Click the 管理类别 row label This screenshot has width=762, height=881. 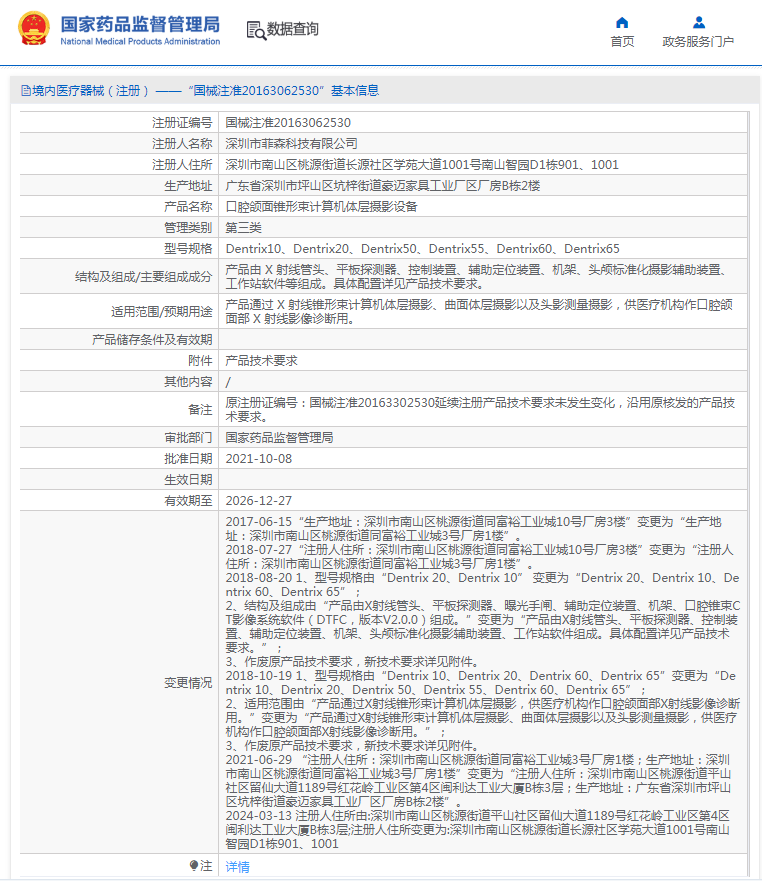coord(188,228)
